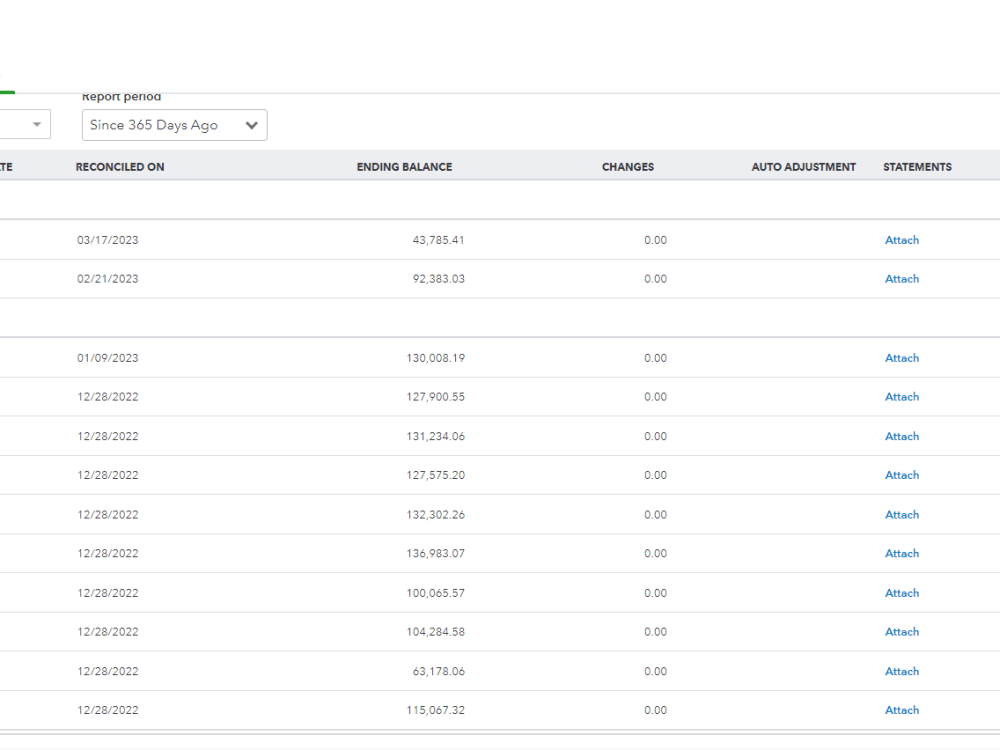Attach statement for the 43,785.41 balance row
This screenshot has height=750, width=1000.
(902, 240)
